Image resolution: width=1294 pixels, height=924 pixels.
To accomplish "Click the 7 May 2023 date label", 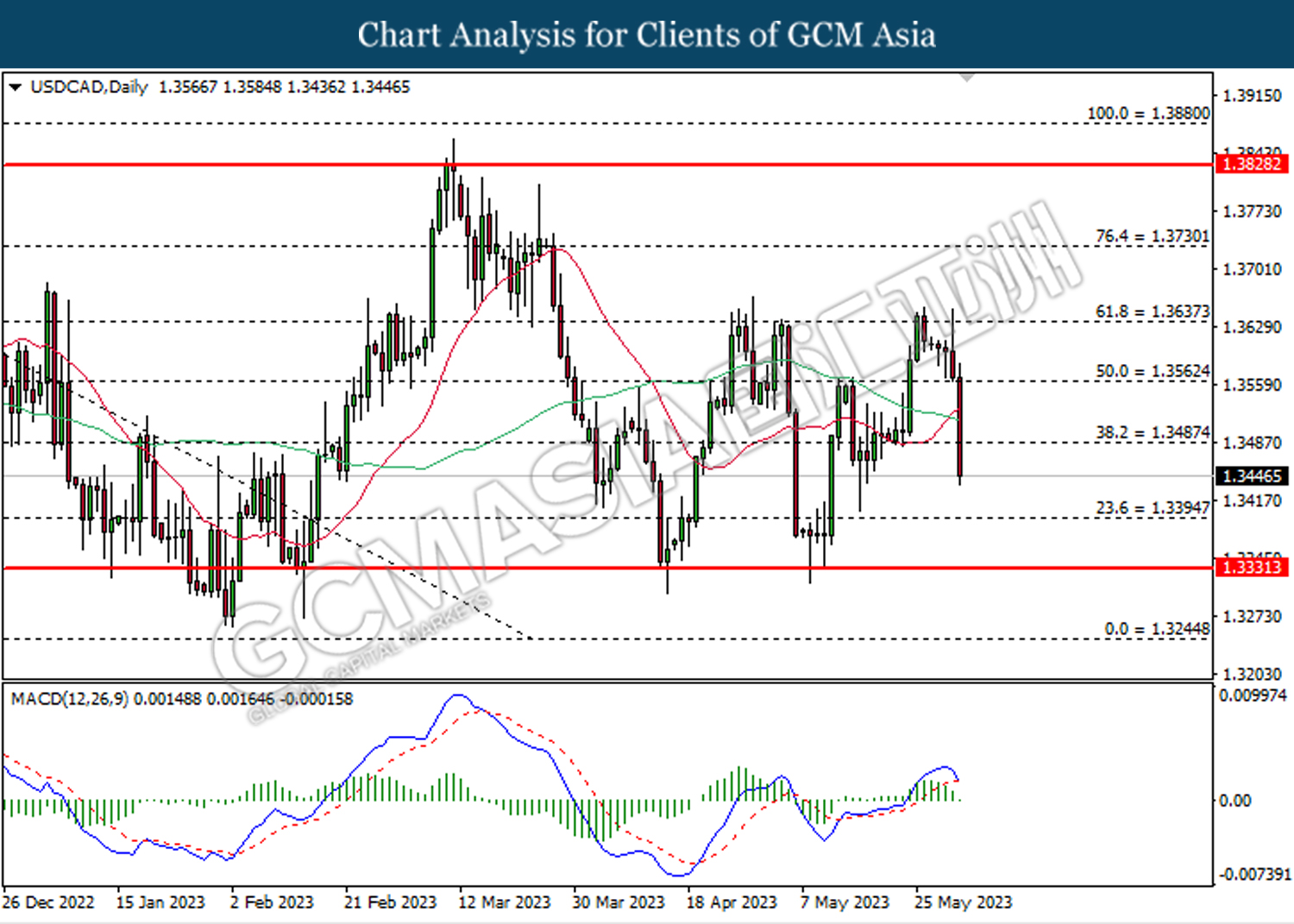I will point(845,902).
